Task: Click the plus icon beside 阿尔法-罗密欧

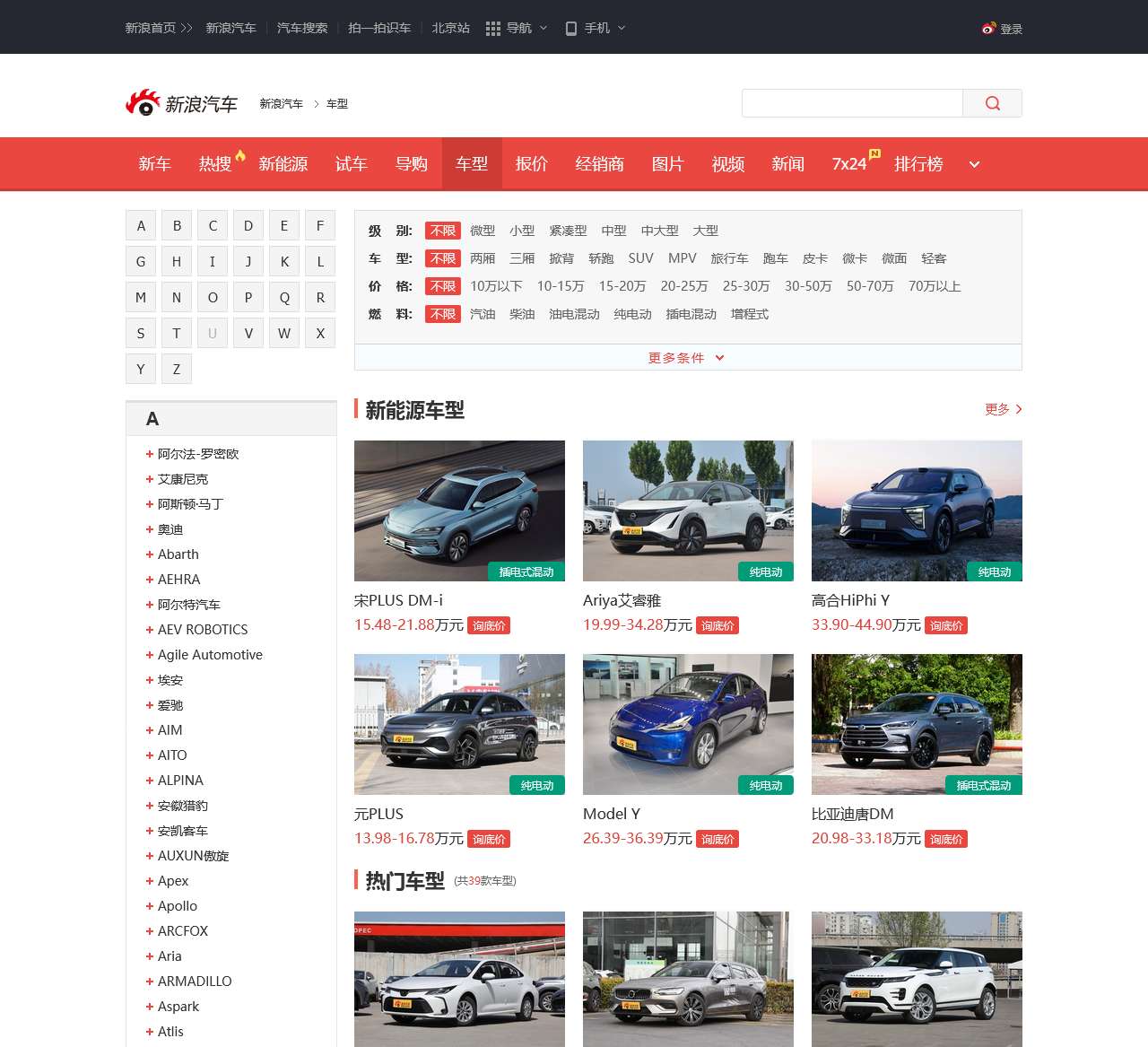Action: click(x=150, y=454)
